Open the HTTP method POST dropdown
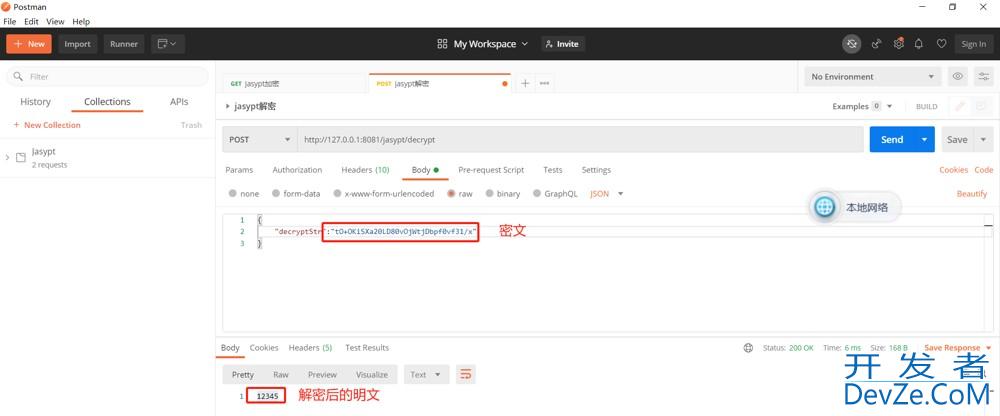 (x=259, y=139)
